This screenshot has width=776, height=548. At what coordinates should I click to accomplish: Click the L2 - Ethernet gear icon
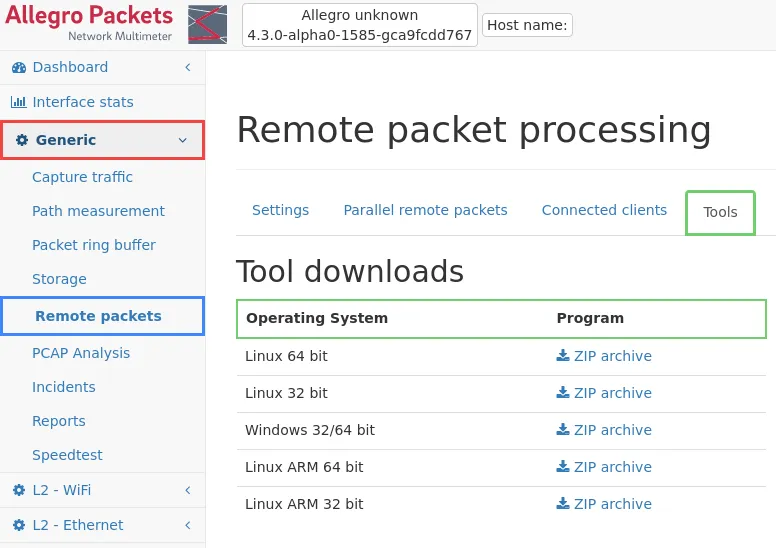[19, 525]
